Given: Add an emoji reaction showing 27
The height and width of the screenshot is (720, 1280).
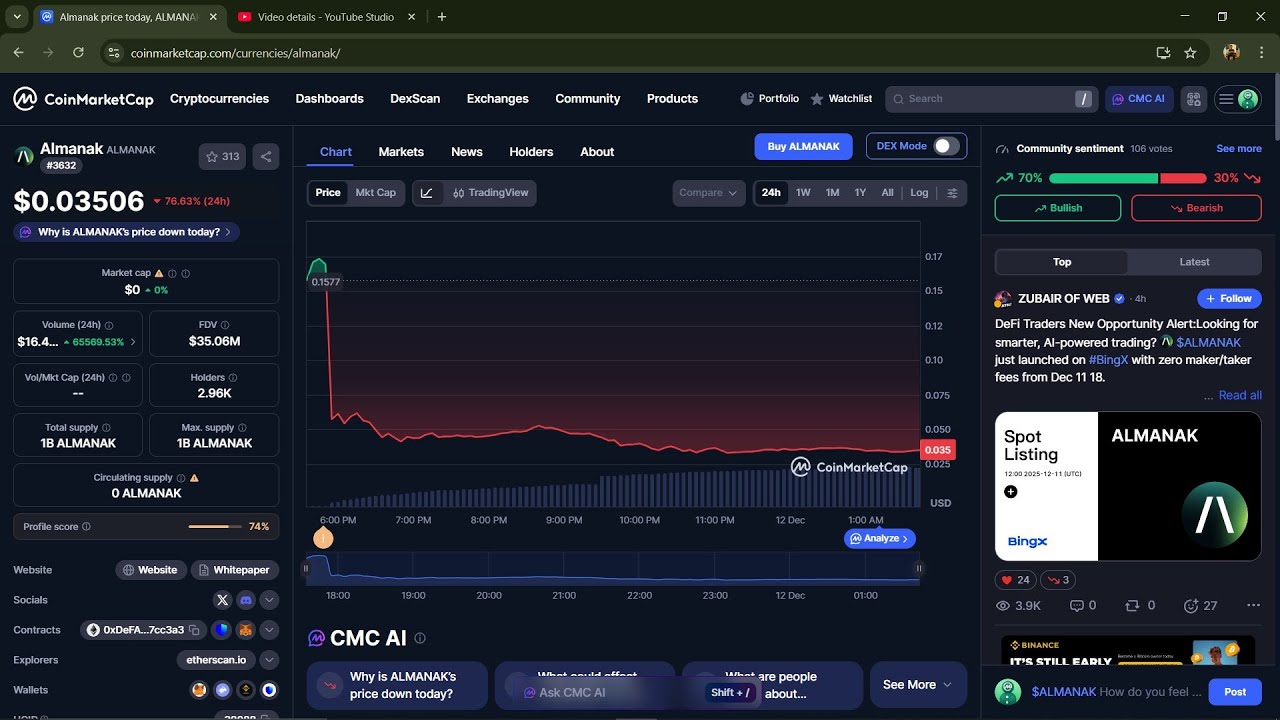Looking at the screenshot, I should coord(1200,606).
